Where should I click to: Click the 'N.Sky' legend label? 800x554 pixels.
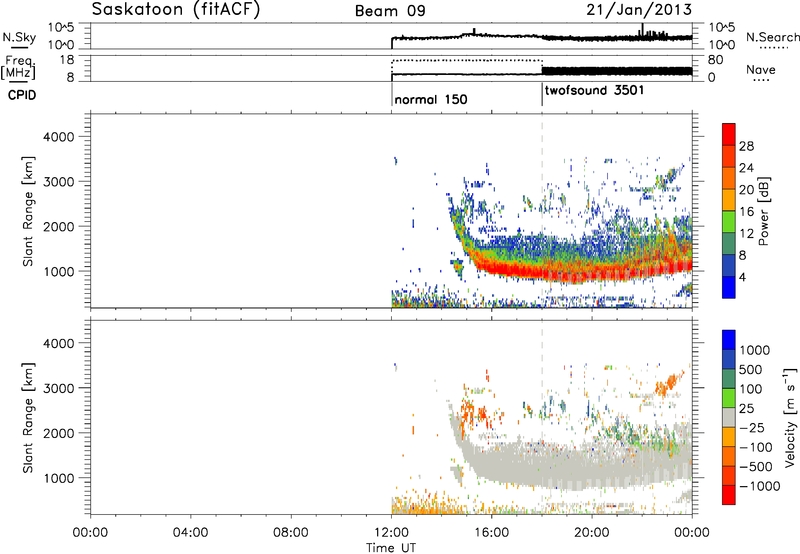19,37
